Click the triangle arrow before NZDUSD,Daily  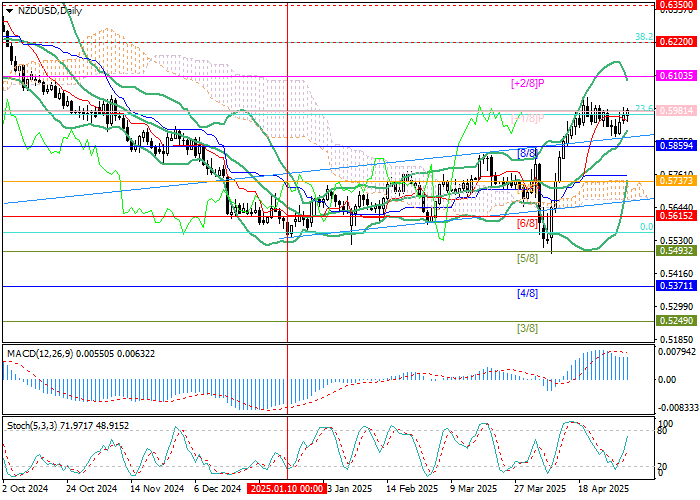[9, 10]
